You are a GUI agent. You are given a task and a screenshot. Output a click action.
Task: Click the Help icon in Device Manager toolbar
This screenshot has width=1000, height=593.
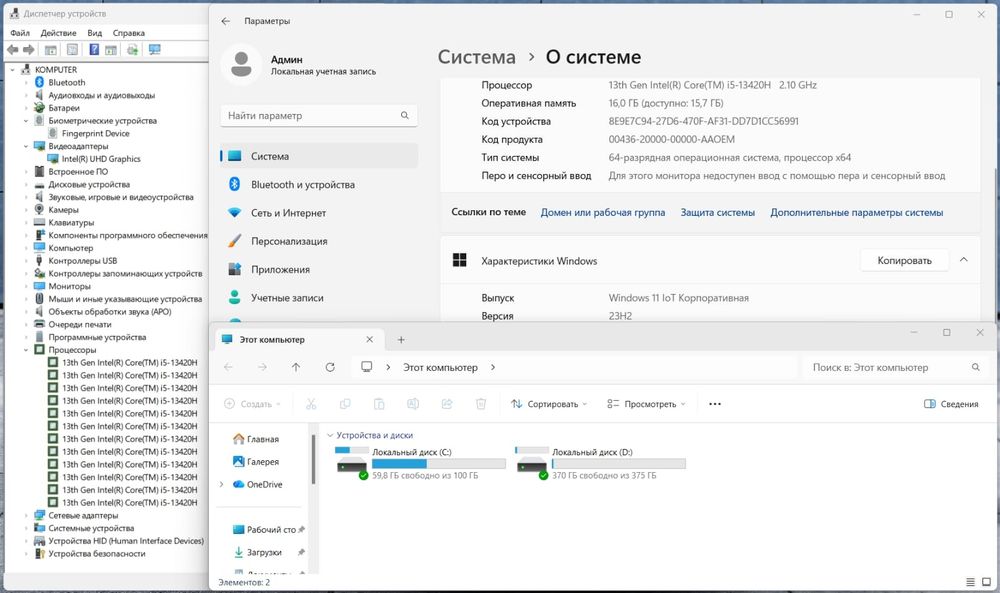[x=94, y=50]
